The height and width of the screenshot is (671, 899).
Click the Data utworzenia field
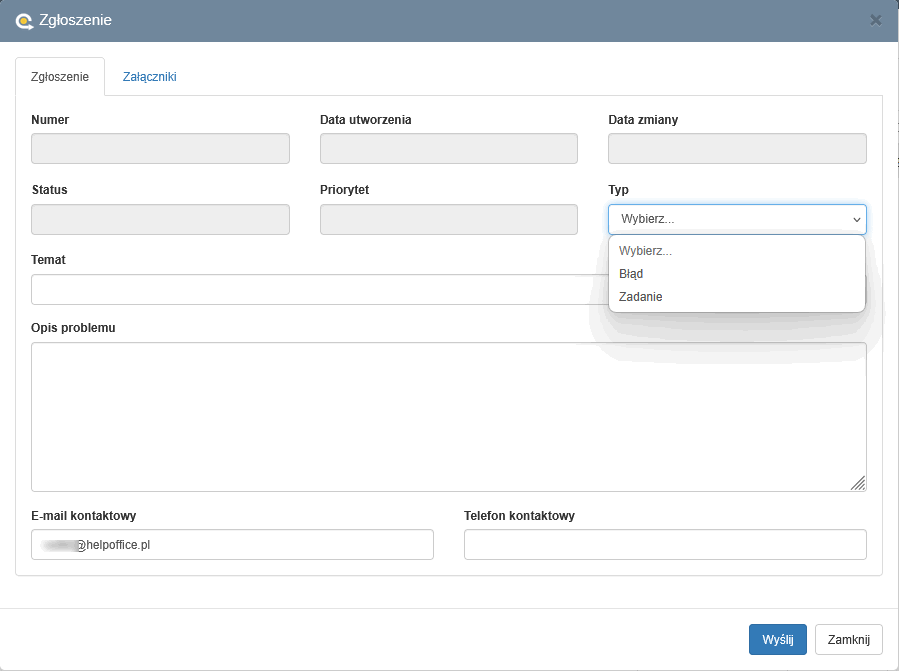coord(448,149)
